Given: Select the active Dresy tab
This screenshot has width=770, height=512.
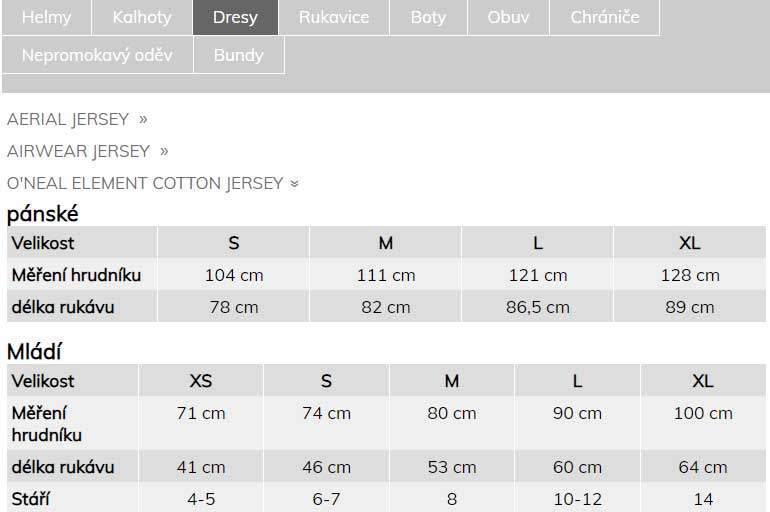Looking at the screenshot, I should [235, 17].
